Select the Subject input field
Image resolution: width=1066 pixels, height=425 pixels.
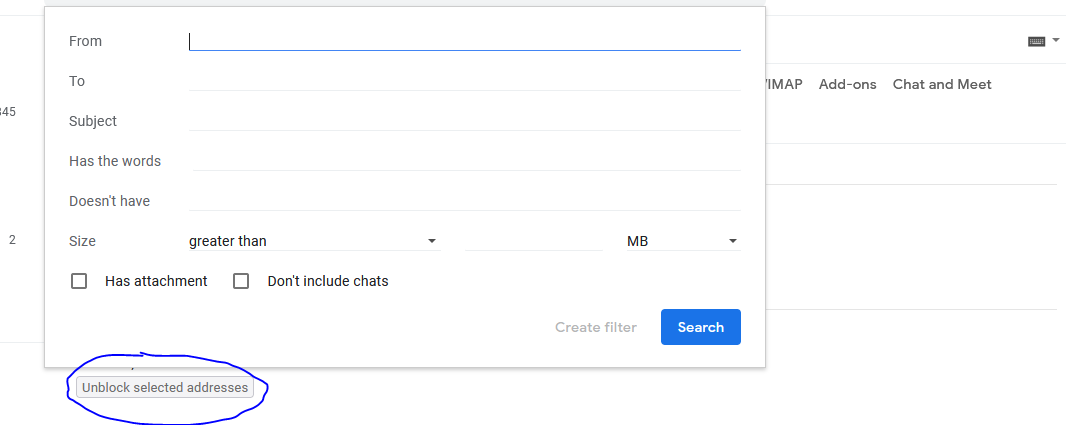464,121
